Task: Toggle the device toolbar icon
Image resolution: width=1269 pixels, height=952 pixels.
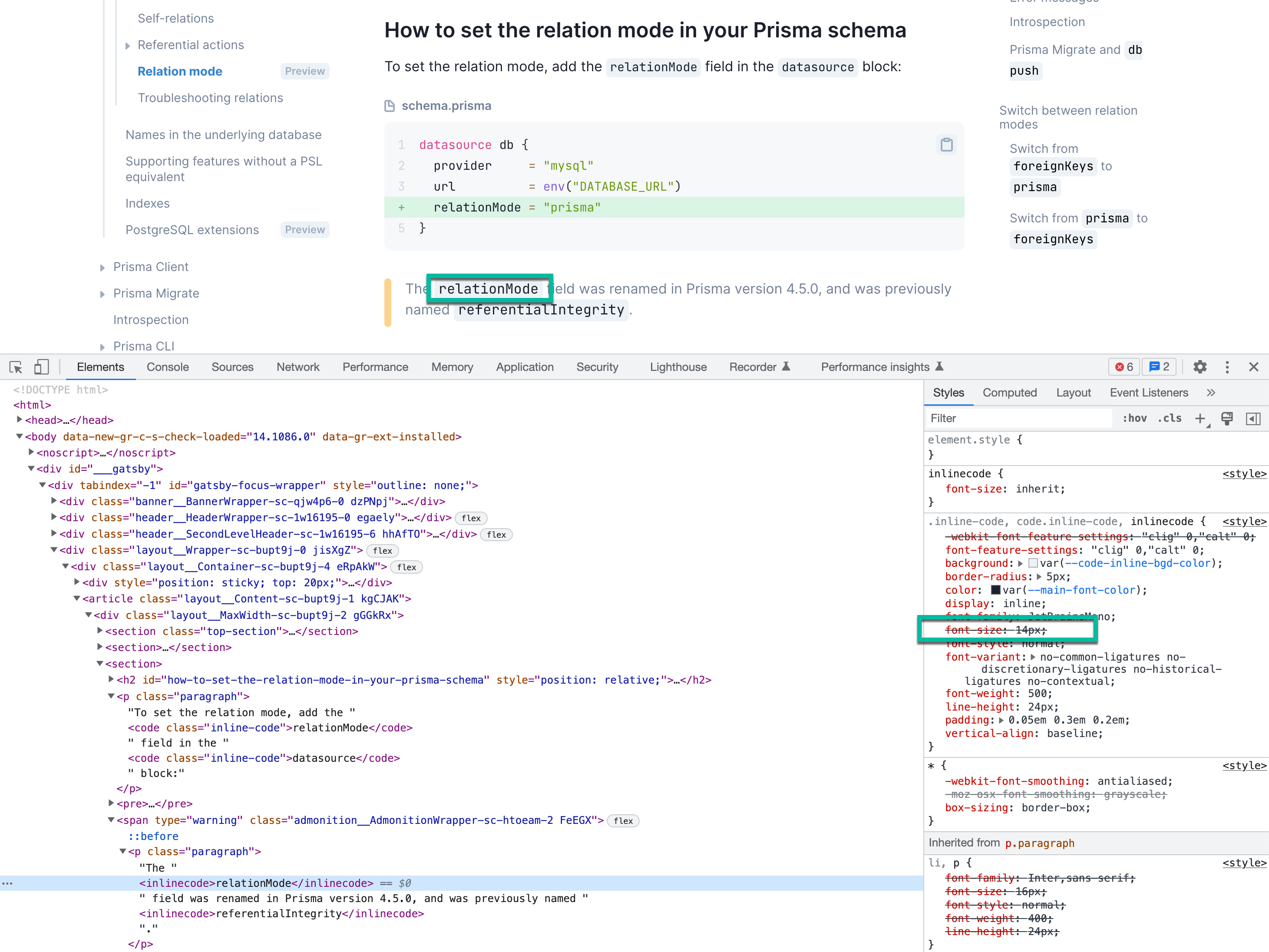Action: pyautogui.click(x=41, y=367)
